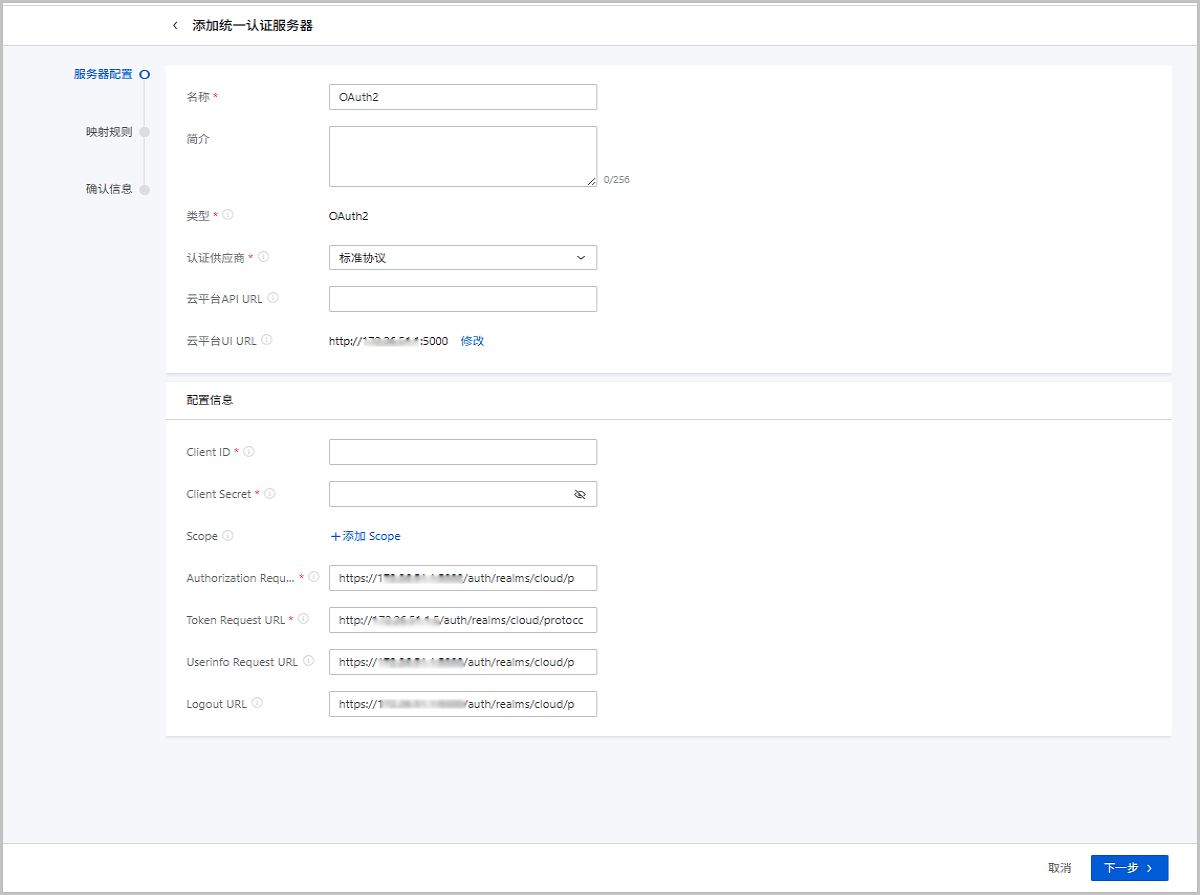The image size is (1200, 895).
Task: Click info icon beside 云平台UI URL
Action: pos(267,340)
